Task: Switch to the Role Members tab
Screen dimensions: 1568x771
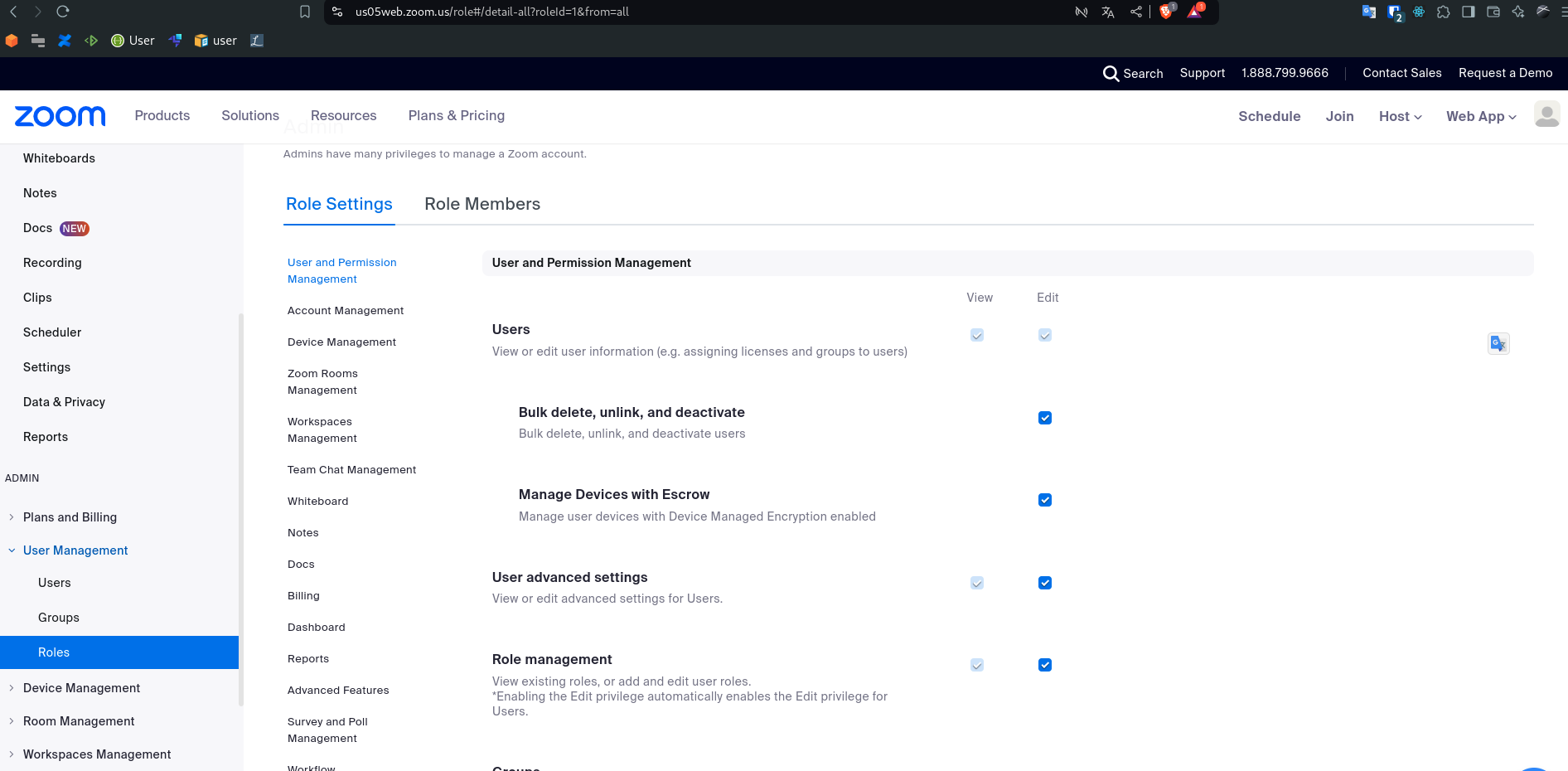Action: pyautogui.click(x=482, y=204)
